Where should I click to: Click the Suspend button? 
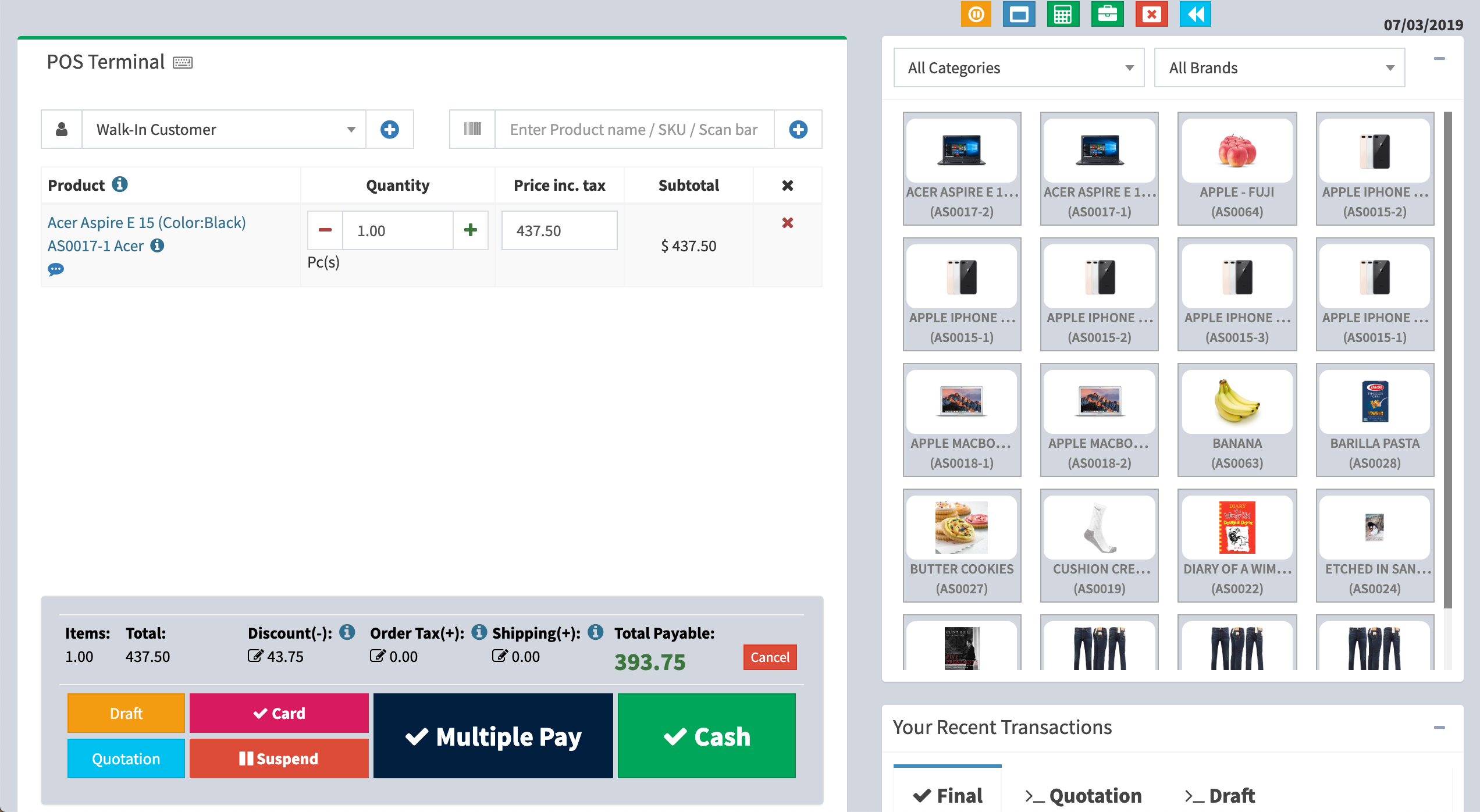pos(279,758)
